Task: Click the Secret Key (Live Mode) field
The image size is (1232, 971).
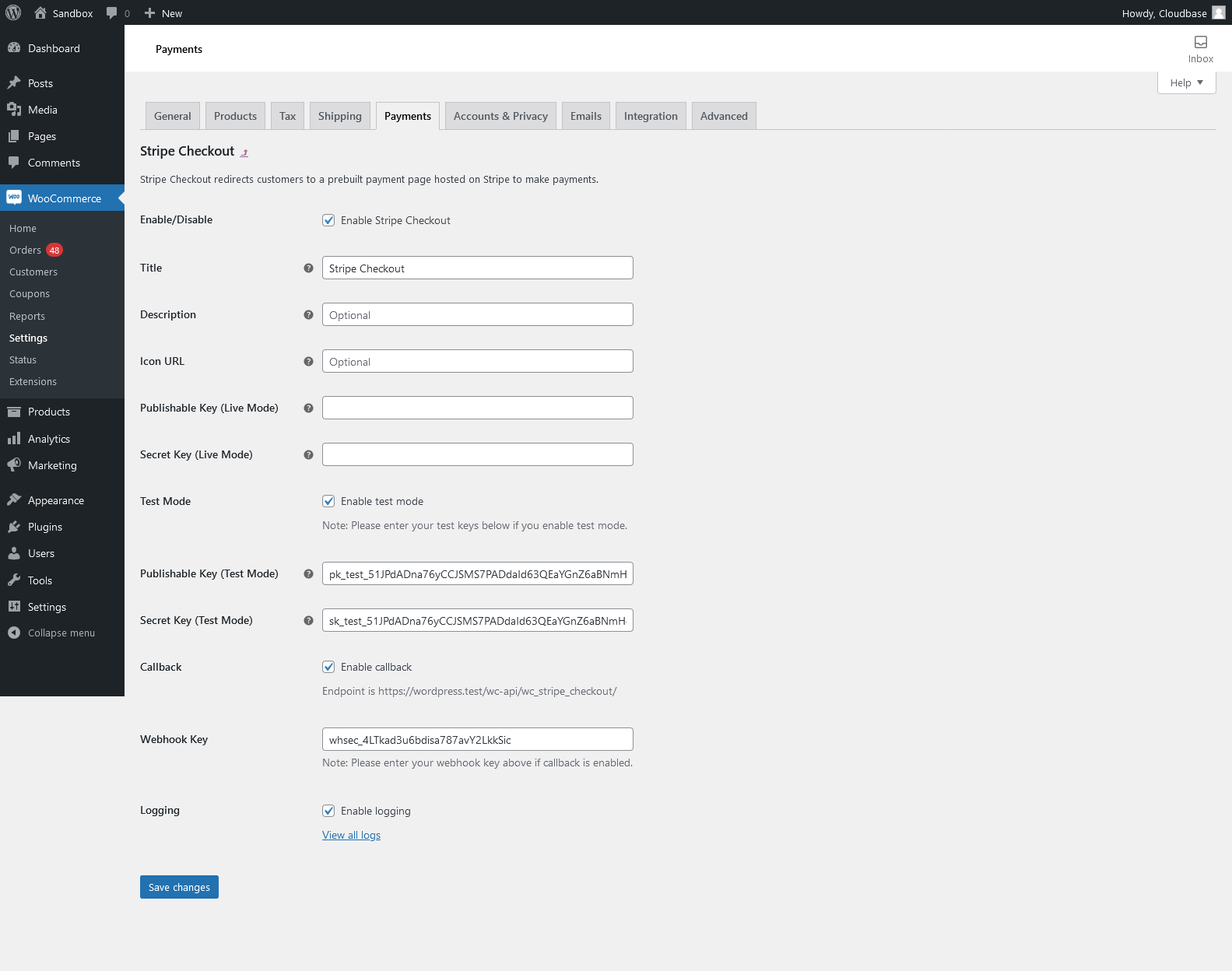Action: pyautogui.click(x=478, y=454)
